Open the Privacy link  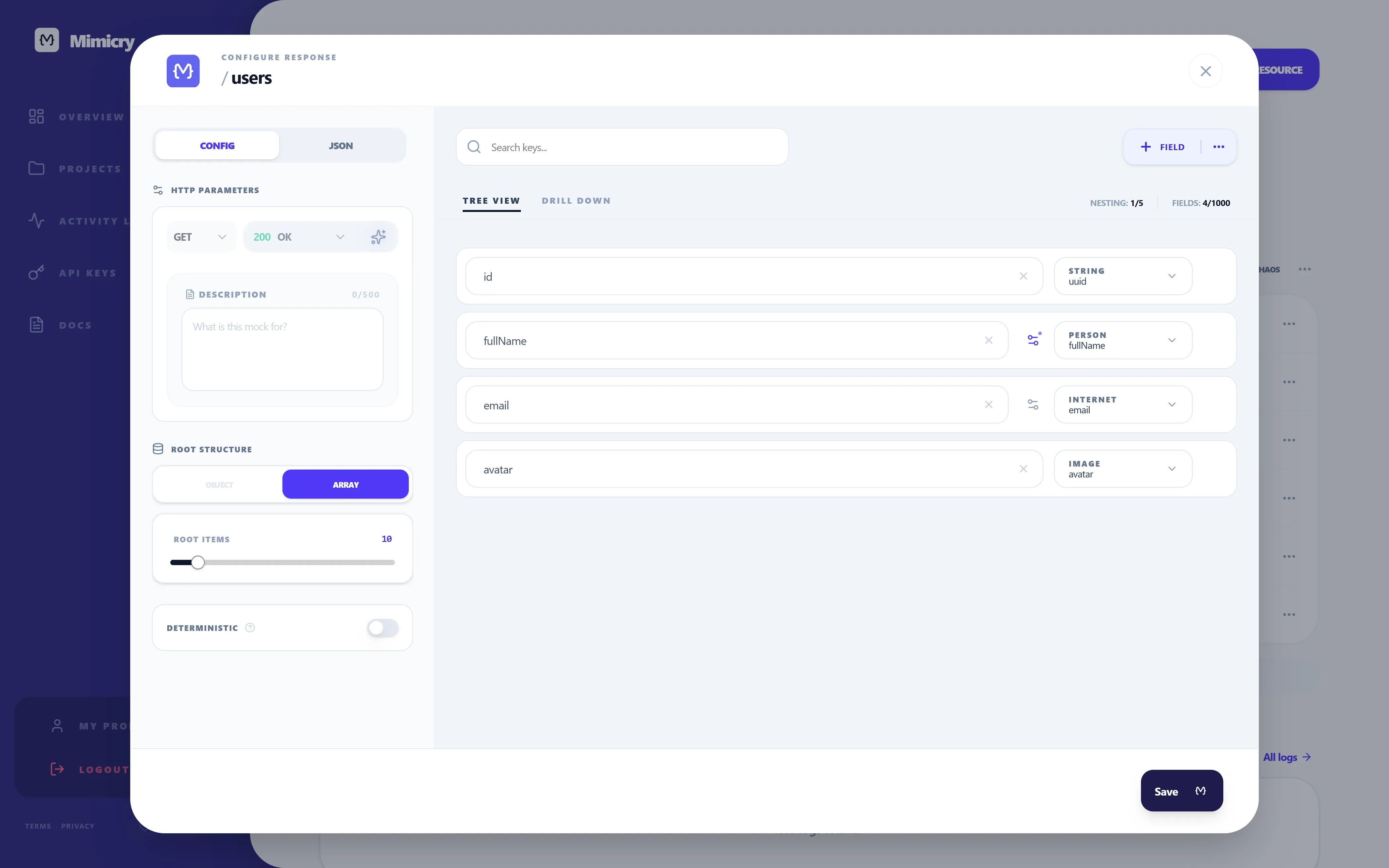(77, 826)
